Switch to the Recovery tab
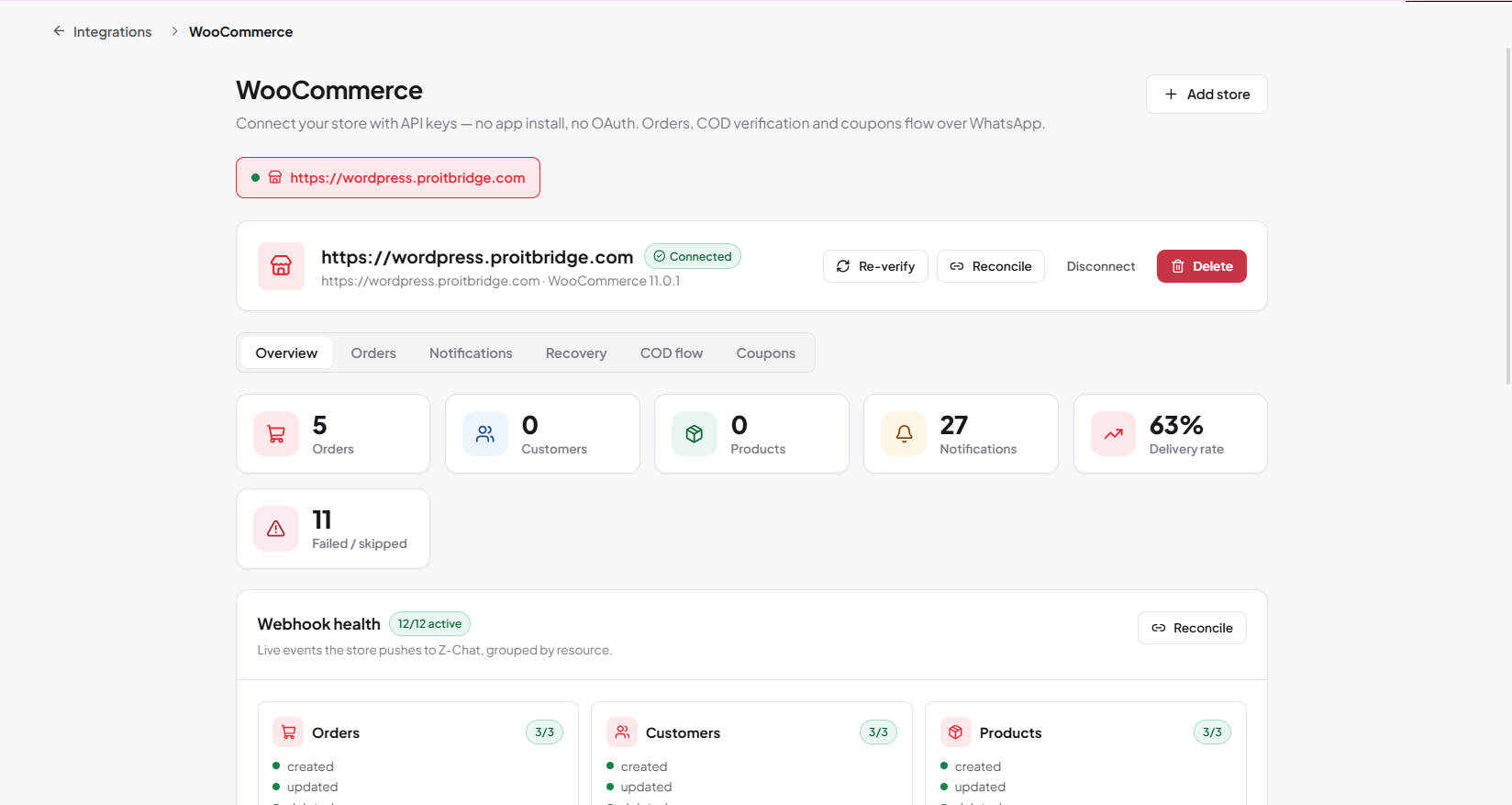 pos(576,353)
